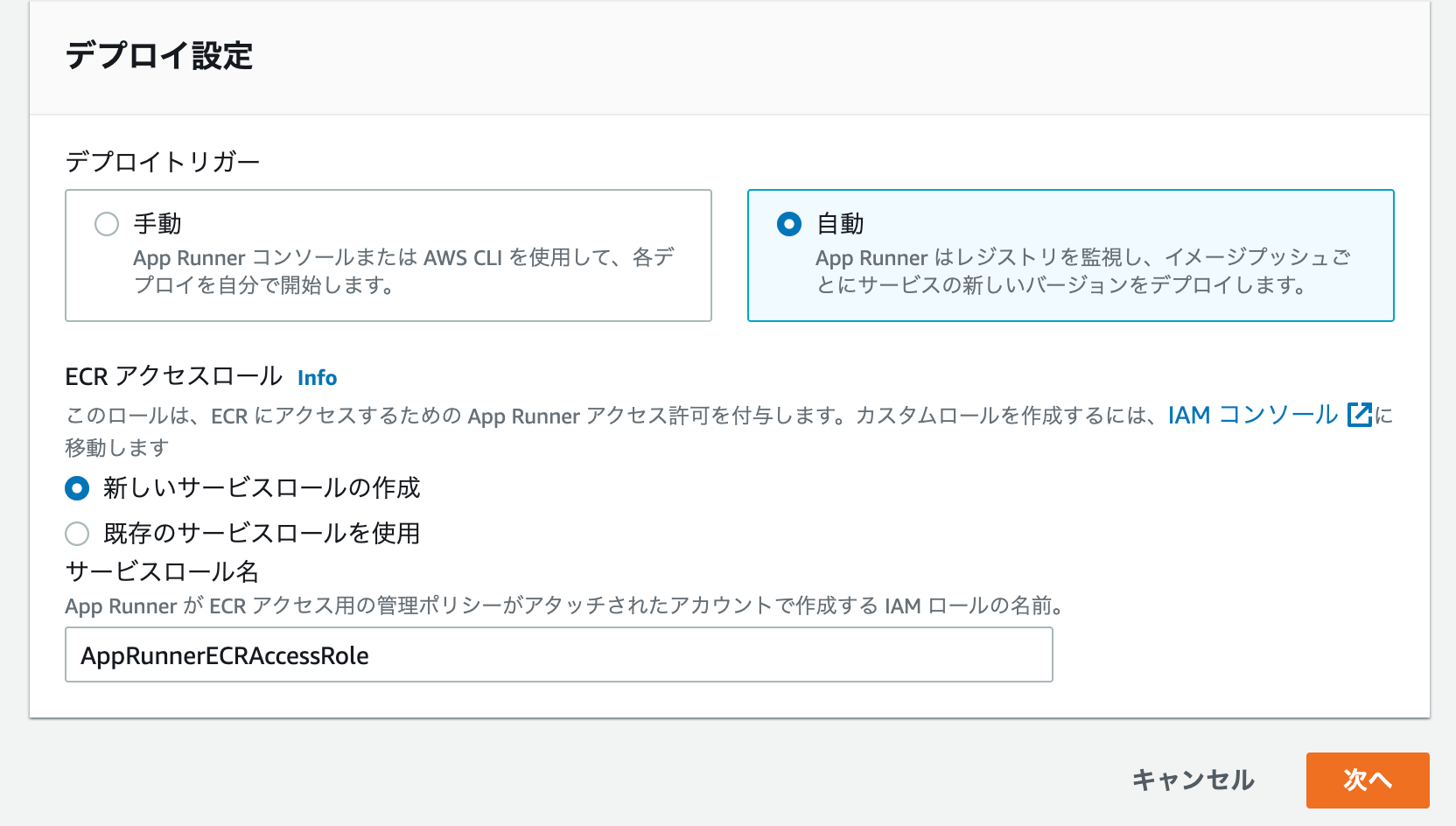Focus the サービスロール名 input field
The width and height of the screenshot is (1456, 826).
click(x=558, y=655)
